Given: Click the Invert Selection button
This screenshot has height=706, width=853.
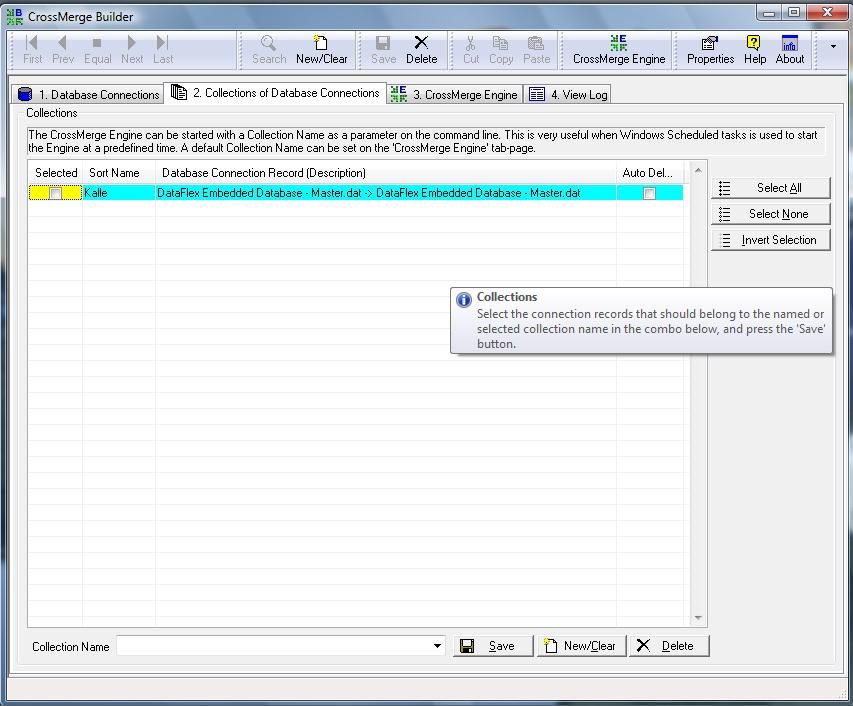Looking at the screenshot, I should tap(770, 240).
